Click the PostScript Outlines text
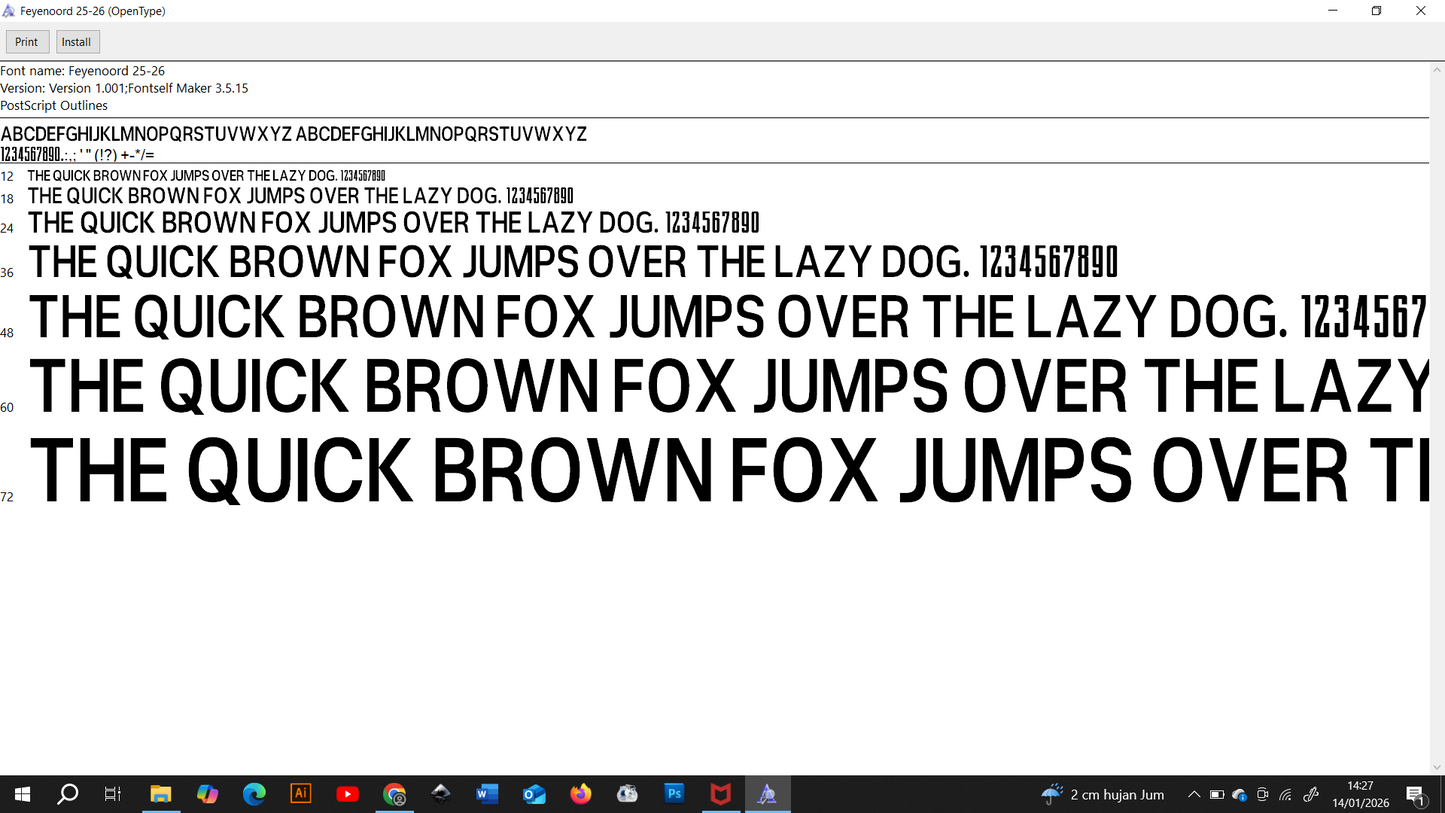This screenshot has height=813, width=1445. pos(54,105)
